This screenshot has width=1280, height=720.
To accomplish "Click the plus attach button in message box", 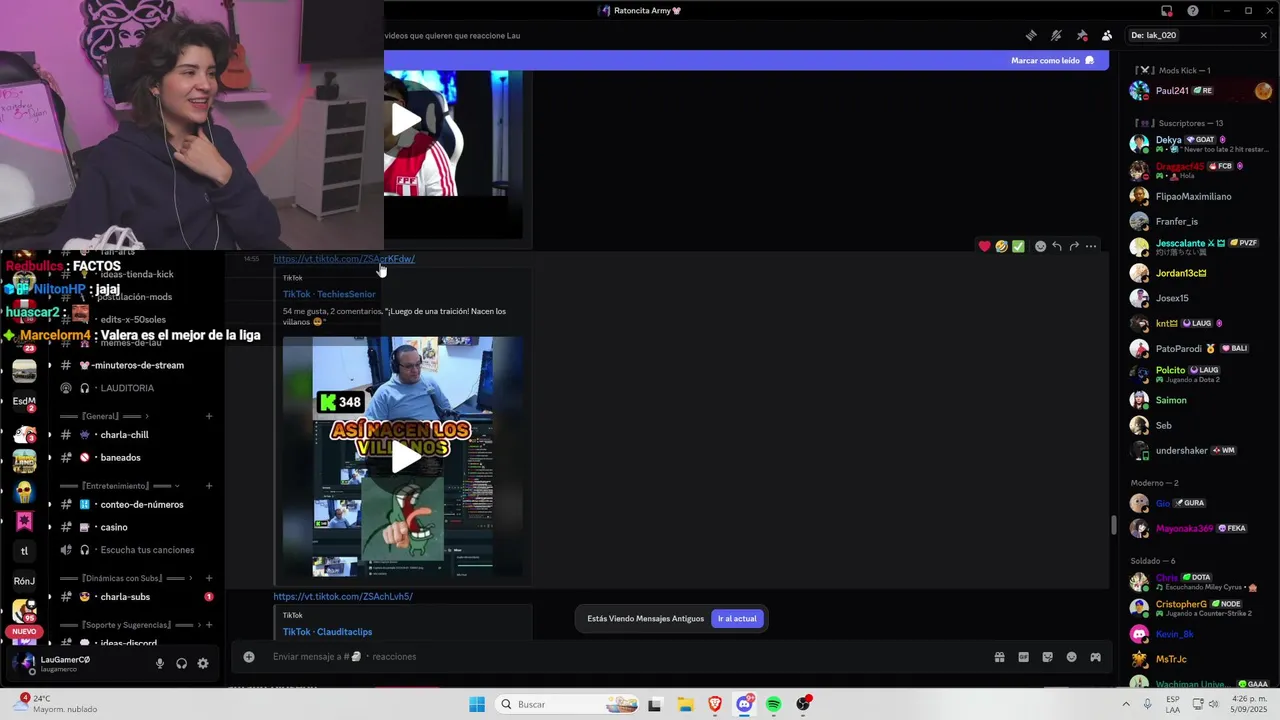I will 249,657.
